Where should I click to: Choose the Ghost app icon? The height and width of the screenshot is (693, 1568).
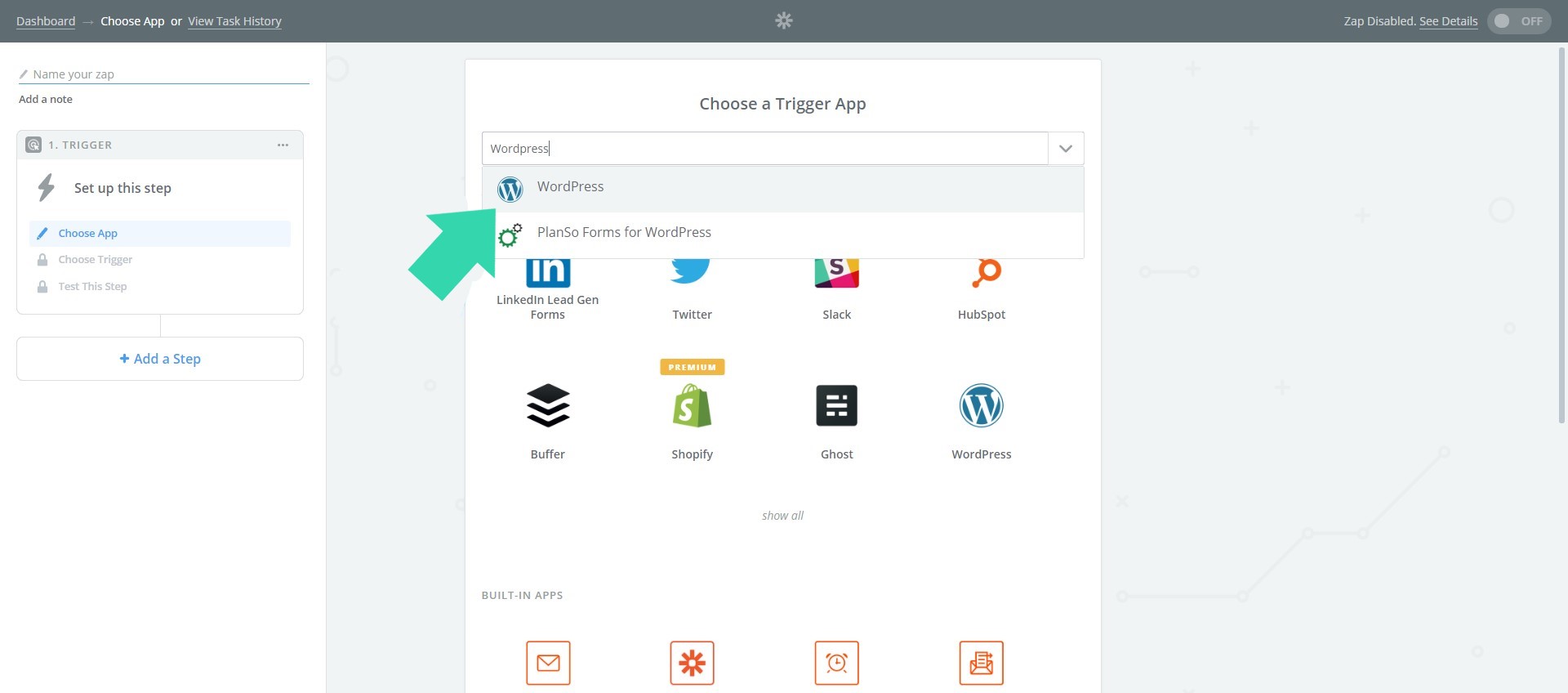(x=837, y=405)
